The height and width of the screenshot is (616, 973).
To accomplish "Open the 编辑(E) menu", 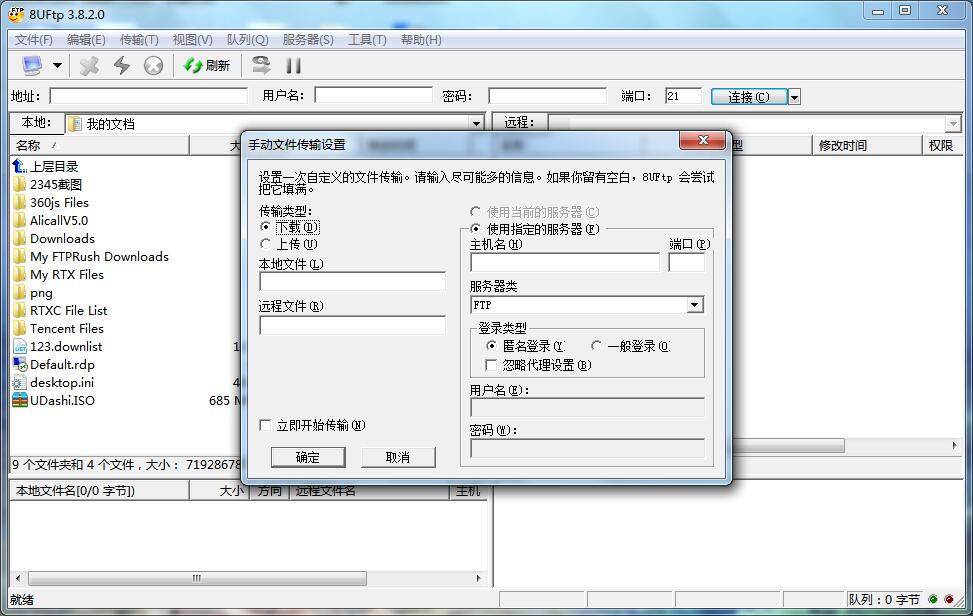I will pos(86,40).
